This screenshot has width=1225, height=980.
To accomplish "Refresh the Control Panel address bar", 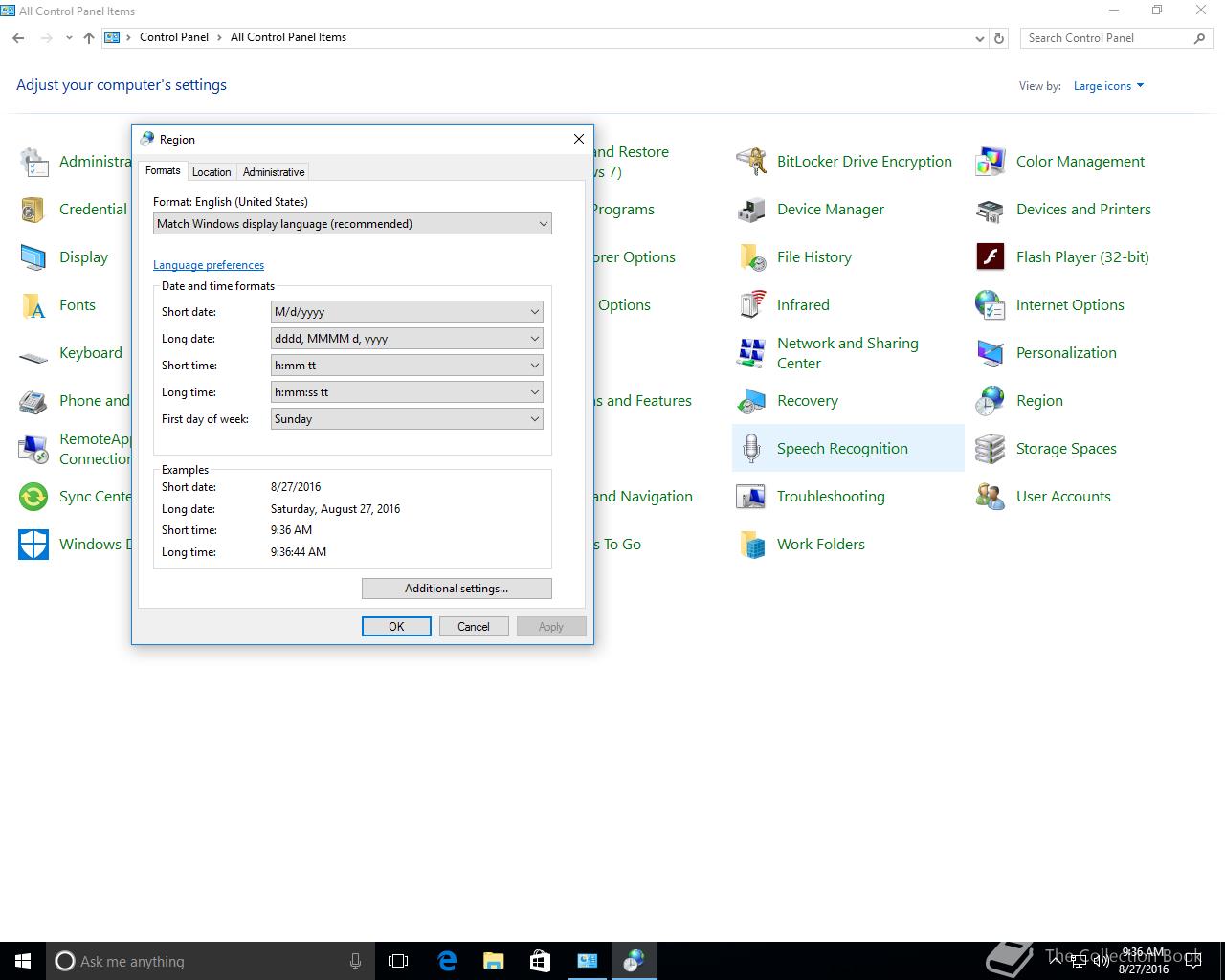I will [x=999, y=38].
